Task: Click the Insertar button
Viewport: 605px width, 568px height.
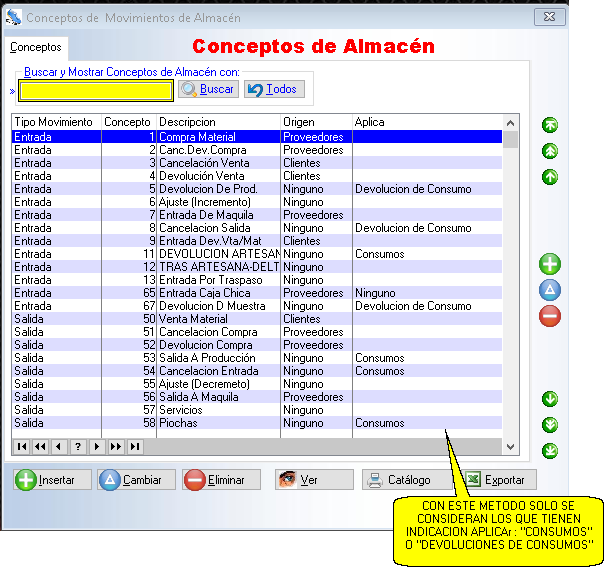Action: tap(53, 480)
